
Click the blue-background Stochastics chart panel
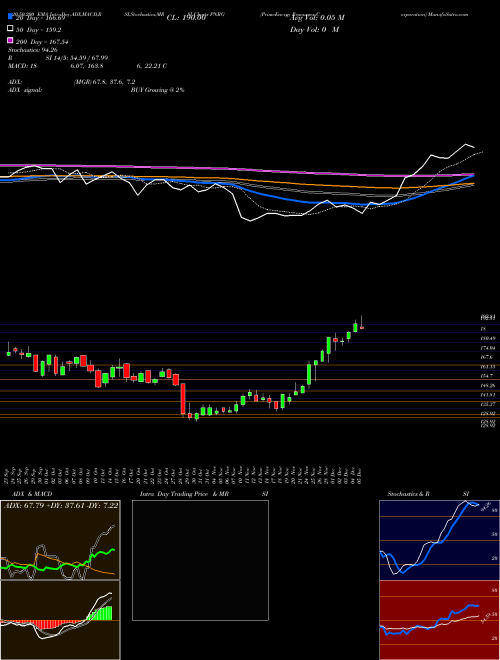click(x=439, y=540)
